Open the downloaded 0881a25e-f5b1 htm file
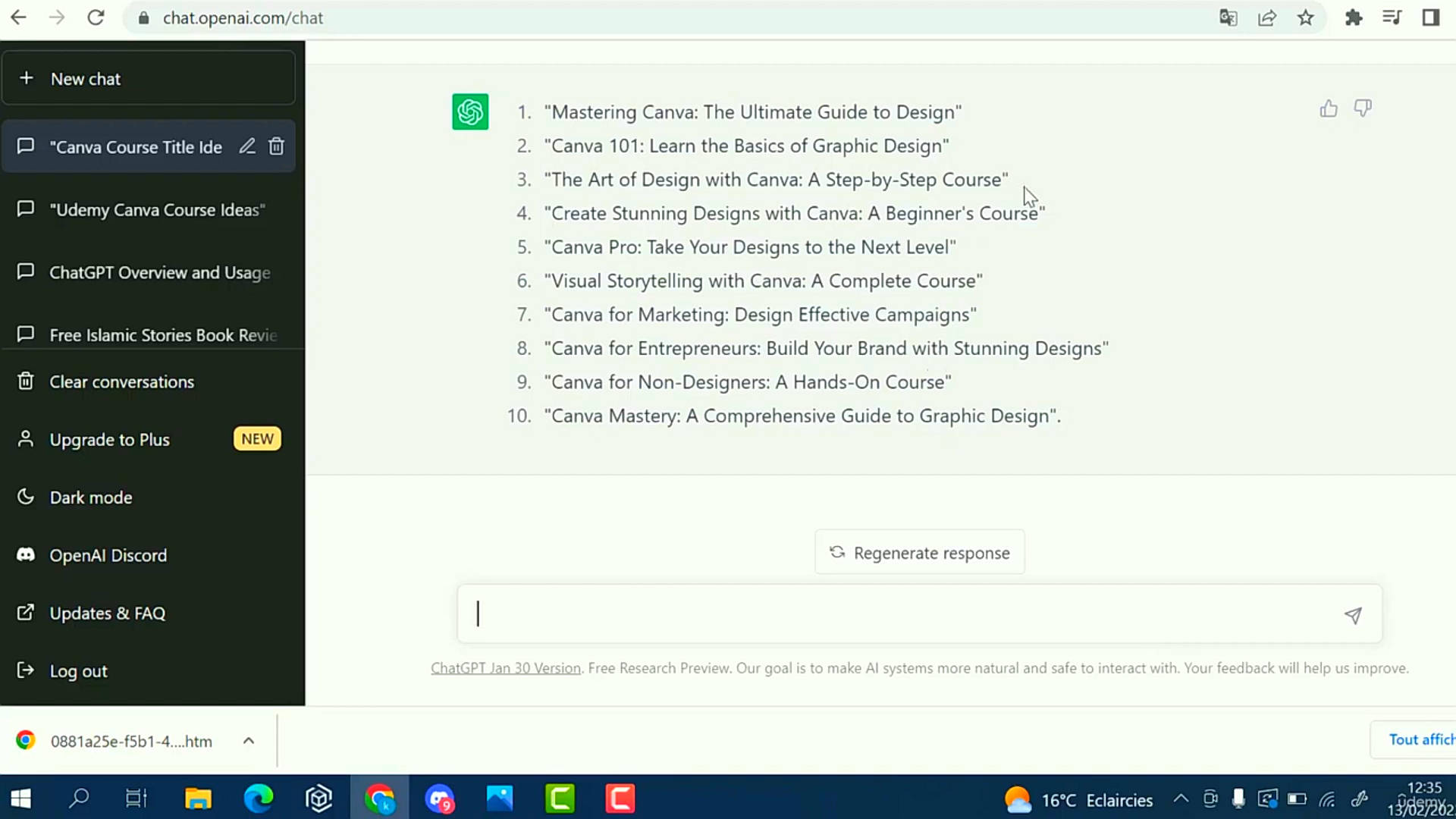Viewport: 1456px width, 819px height. click(131, 741)
